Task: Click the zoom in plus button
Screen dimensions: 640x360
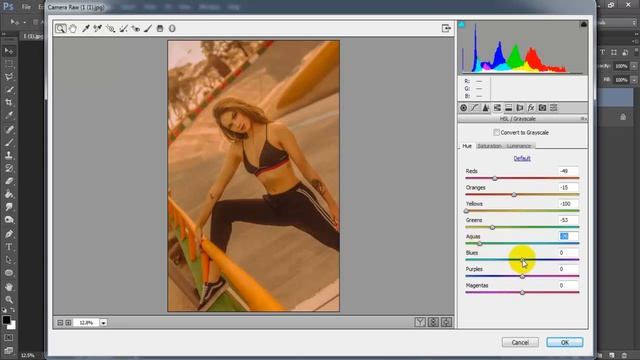Action: [x=68, y=322]
